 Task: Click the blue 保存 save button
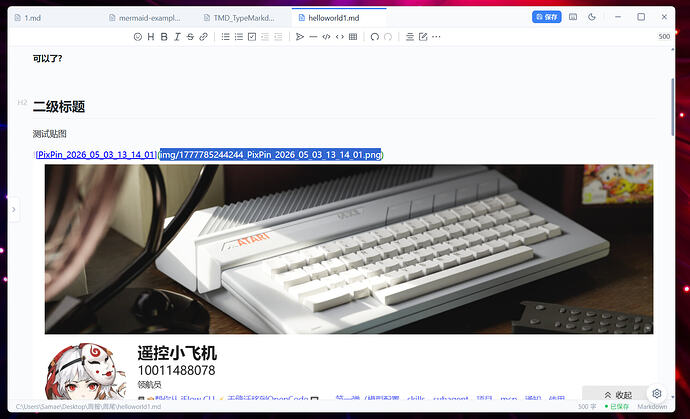click(x=547, y=17)
